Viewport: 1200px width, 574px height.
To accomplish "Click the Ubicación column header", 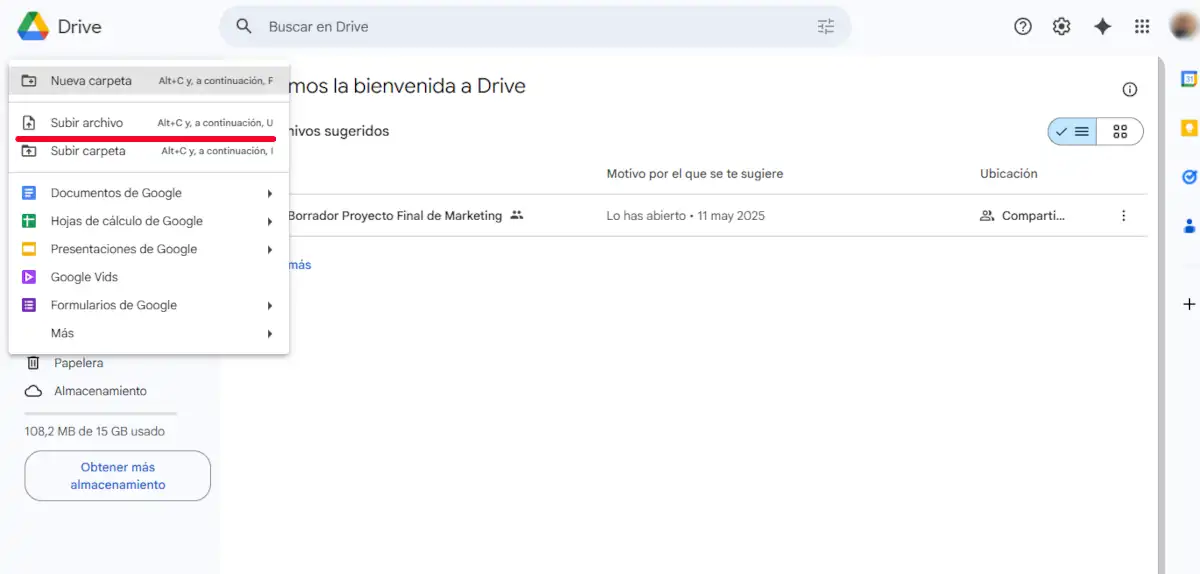I will (x=1009, y=174).
